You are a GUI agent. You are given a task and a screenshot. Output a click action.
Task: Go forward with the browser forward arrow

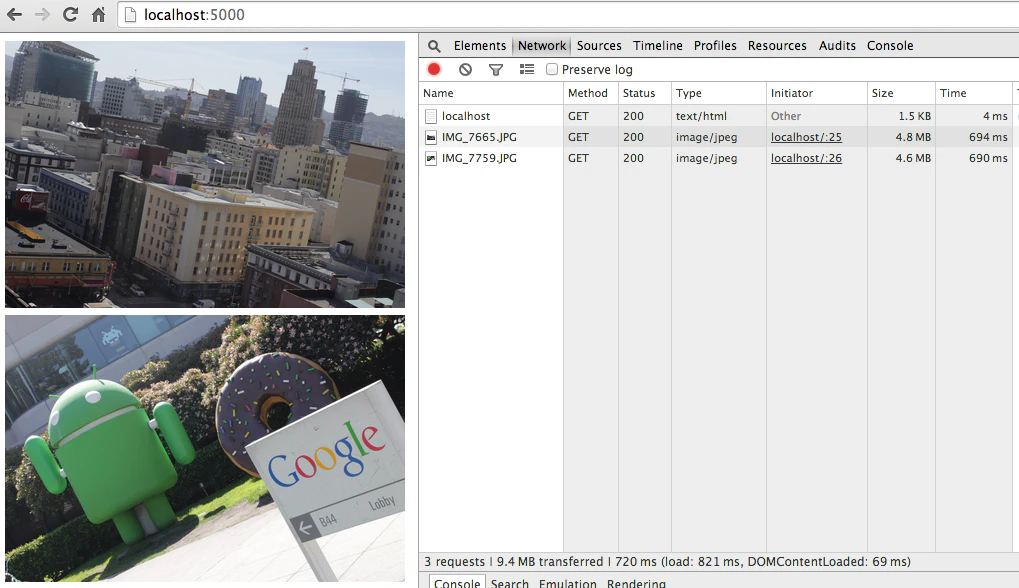tap(42, 14)
